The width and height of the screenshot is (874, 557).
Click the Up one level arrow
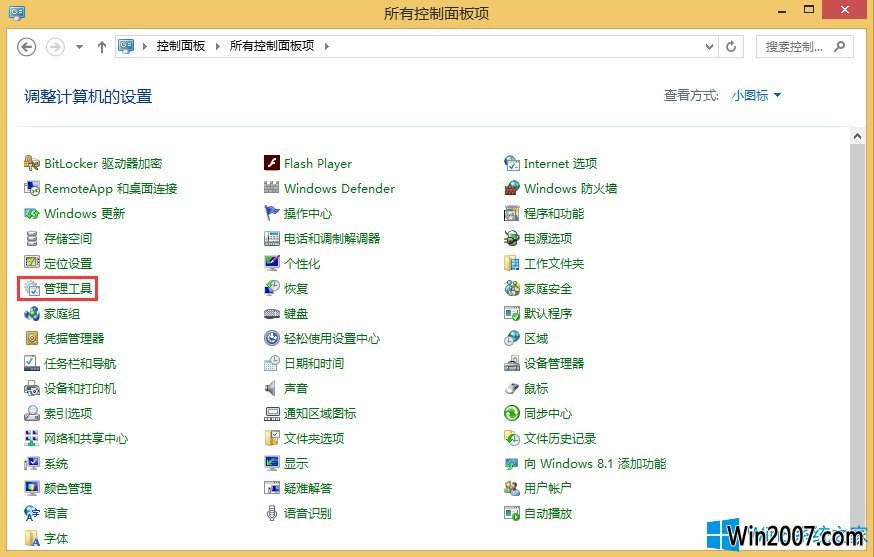click(101, 47)
